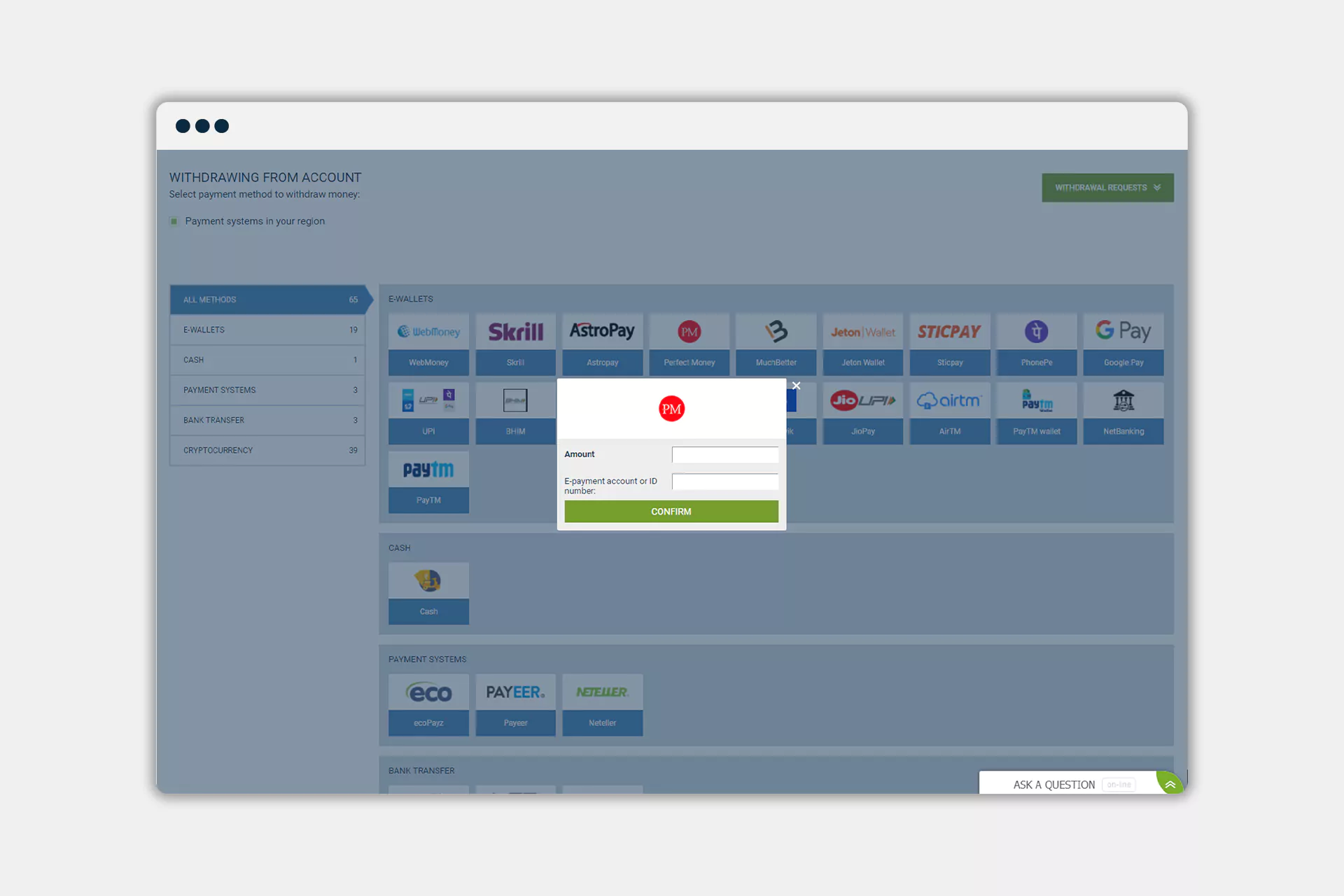Show the Cryptocurrency category
Image resolution: width=1344 pixels, height=896 pixels.
click(268, 450)
